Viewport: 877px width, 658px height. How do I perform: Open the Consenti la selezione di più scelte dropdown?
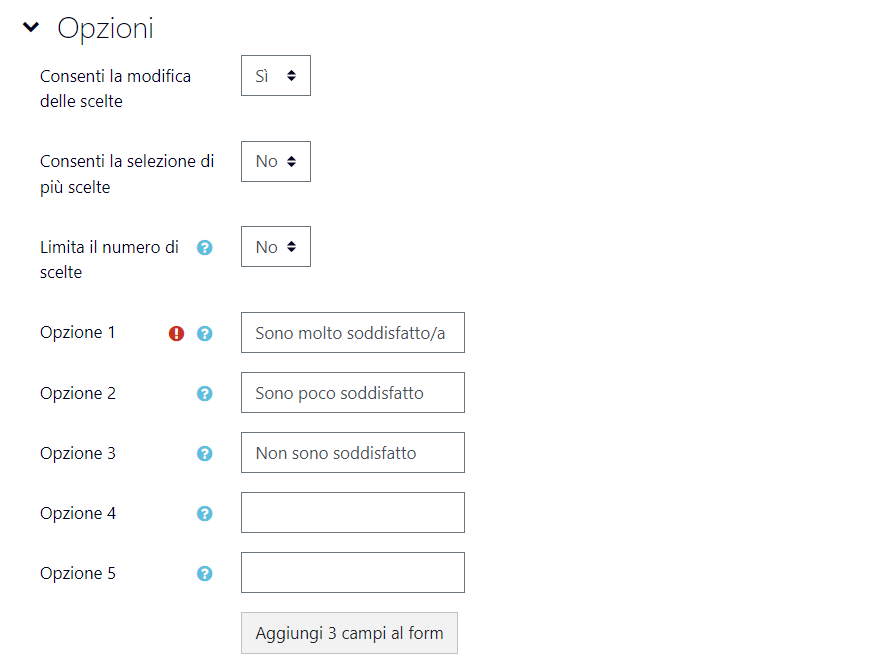276,161
